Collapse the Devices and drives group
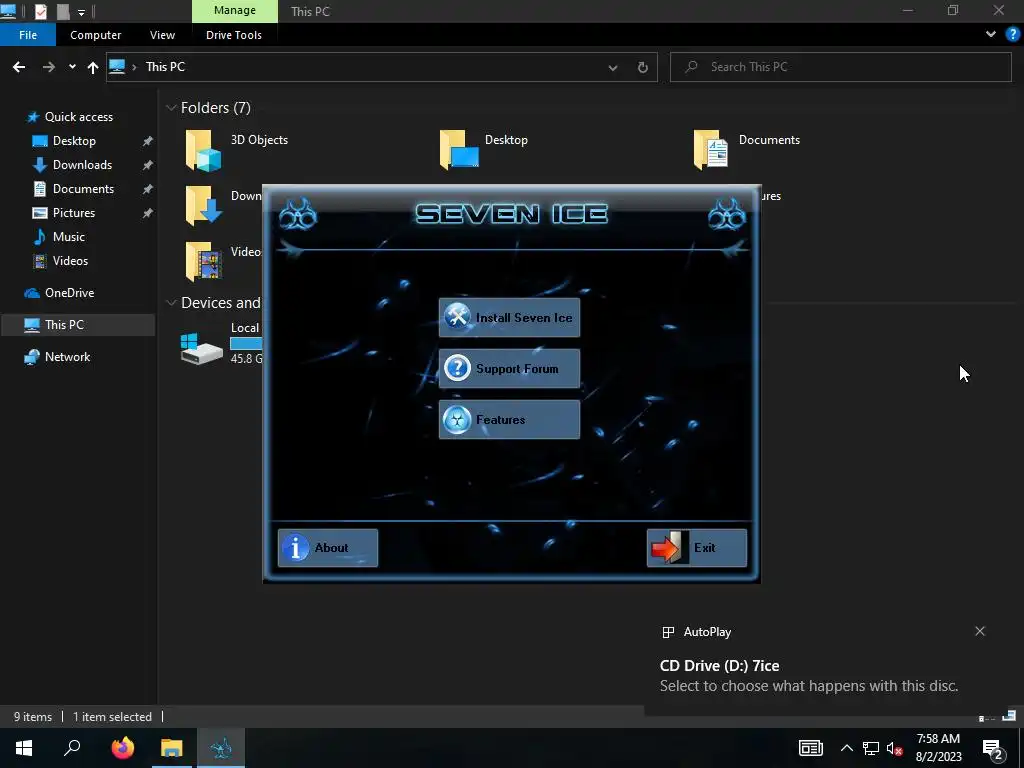Image resolution: width=1024 pixels, height=768 pixels. [x=171, y=302]
